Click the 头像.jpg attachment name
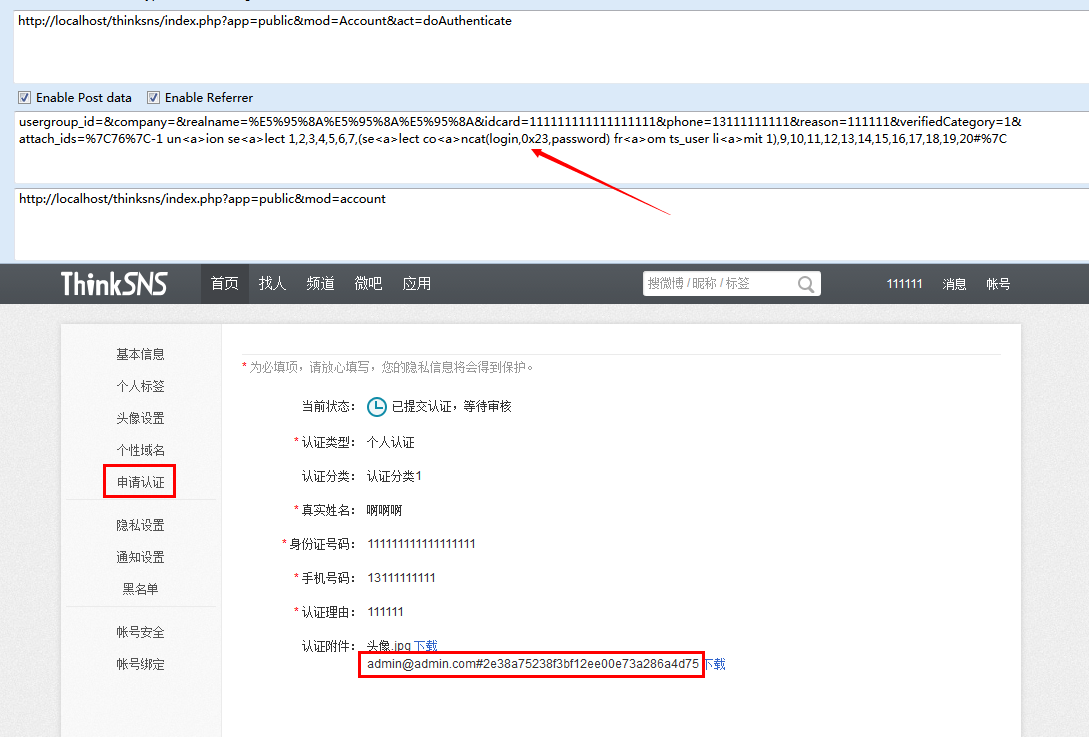The width and height of the screenshot is (1089, 737). pyautogui.click(x=389, y=646)
